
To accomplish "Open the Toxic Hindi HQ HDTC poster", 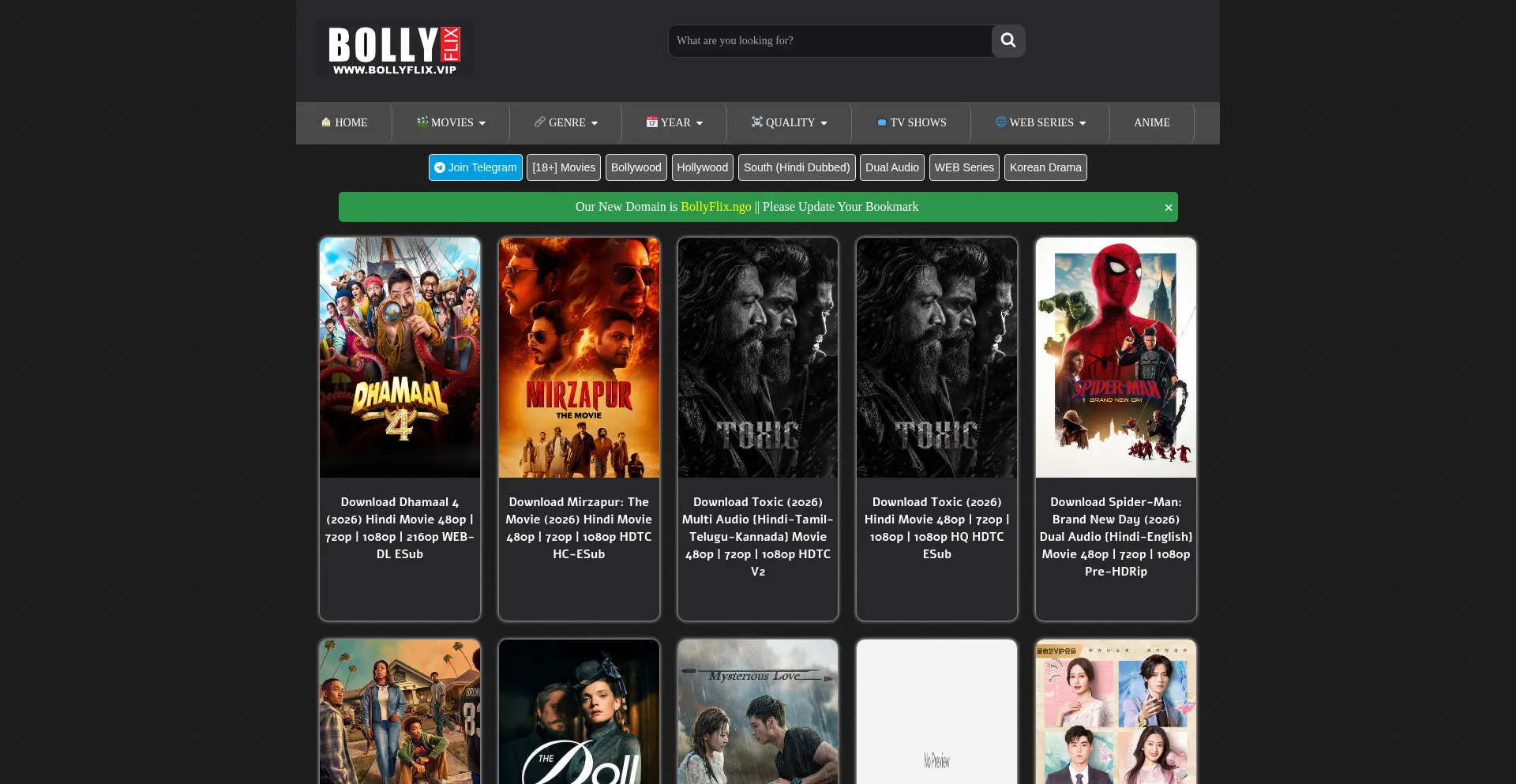I will click(936, 358).
